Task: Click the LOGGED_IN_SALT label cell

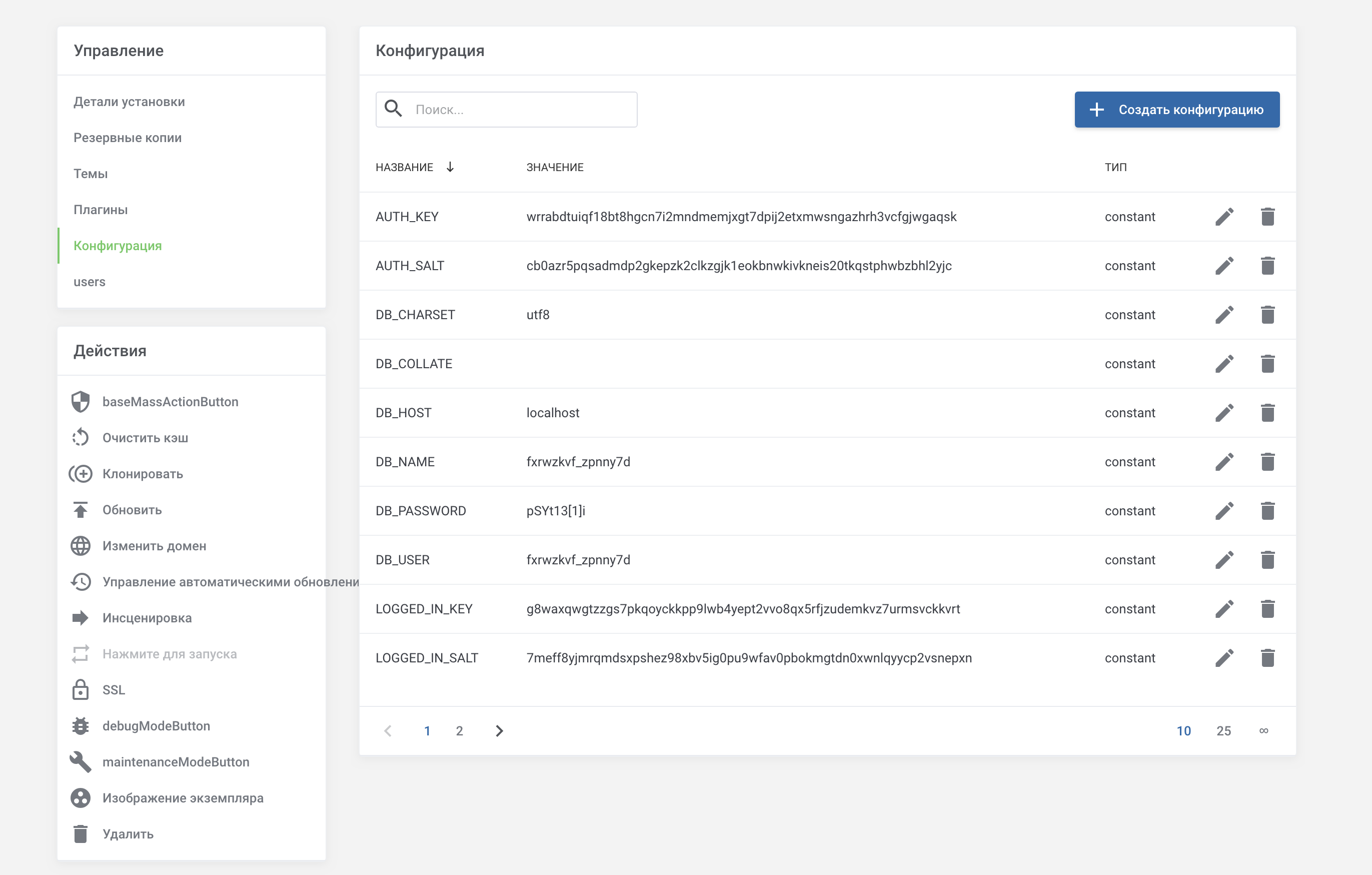Action: [x=427, y=658]
